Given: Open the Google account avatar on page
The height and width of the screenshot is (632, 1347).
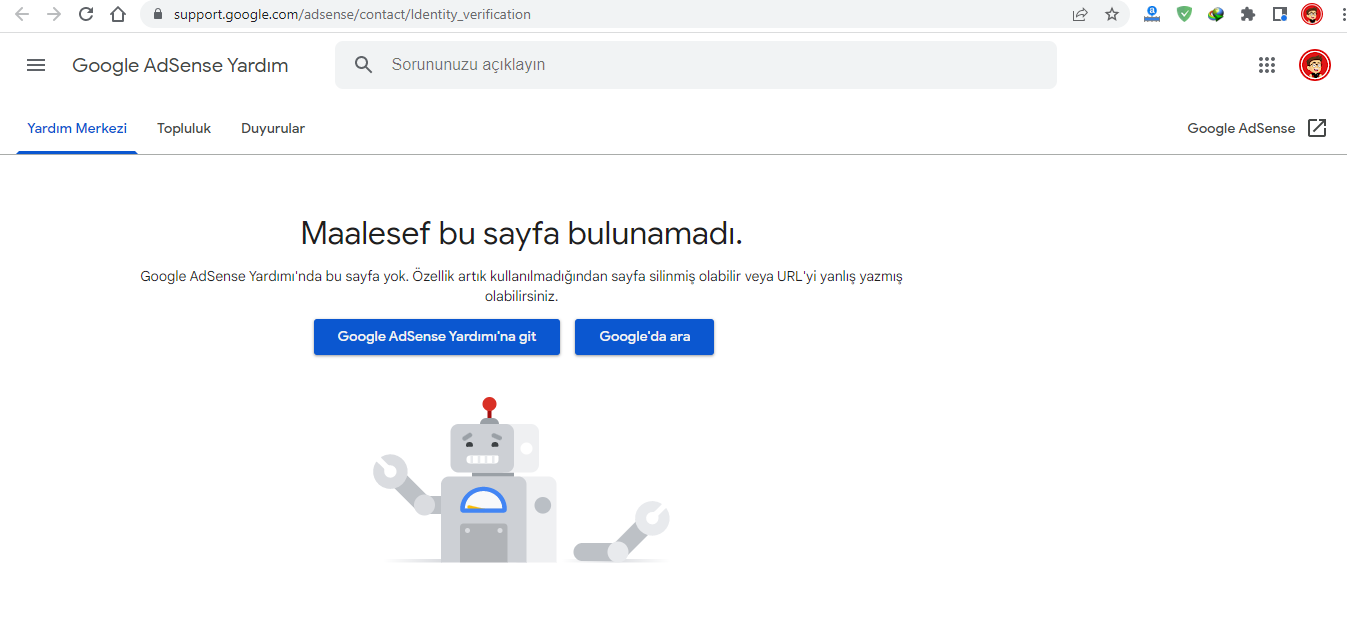Looking at the screenshot, I should coord(1315,65).
